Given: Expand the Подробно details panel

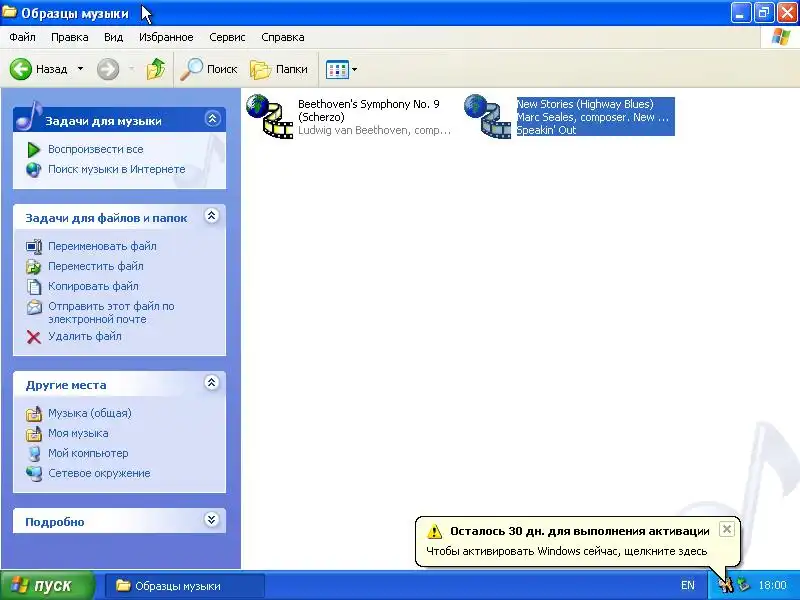Looking at the screenshot, I should (x=212, y=520).
